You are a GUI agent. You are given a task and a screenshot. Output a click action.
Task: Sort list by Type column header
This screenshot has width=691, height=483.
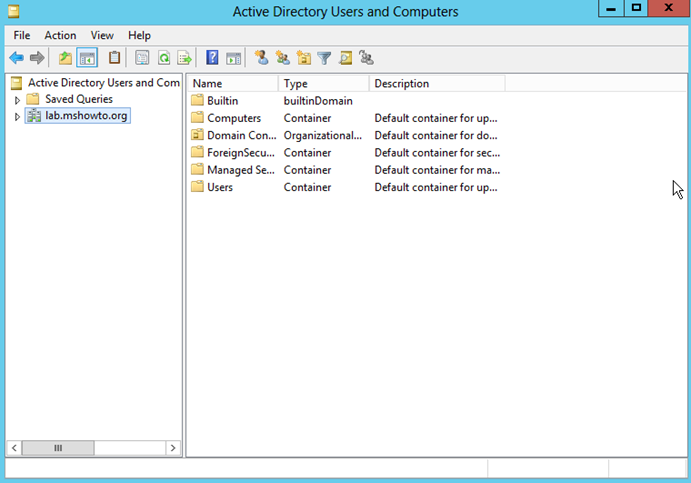(323, 83)
